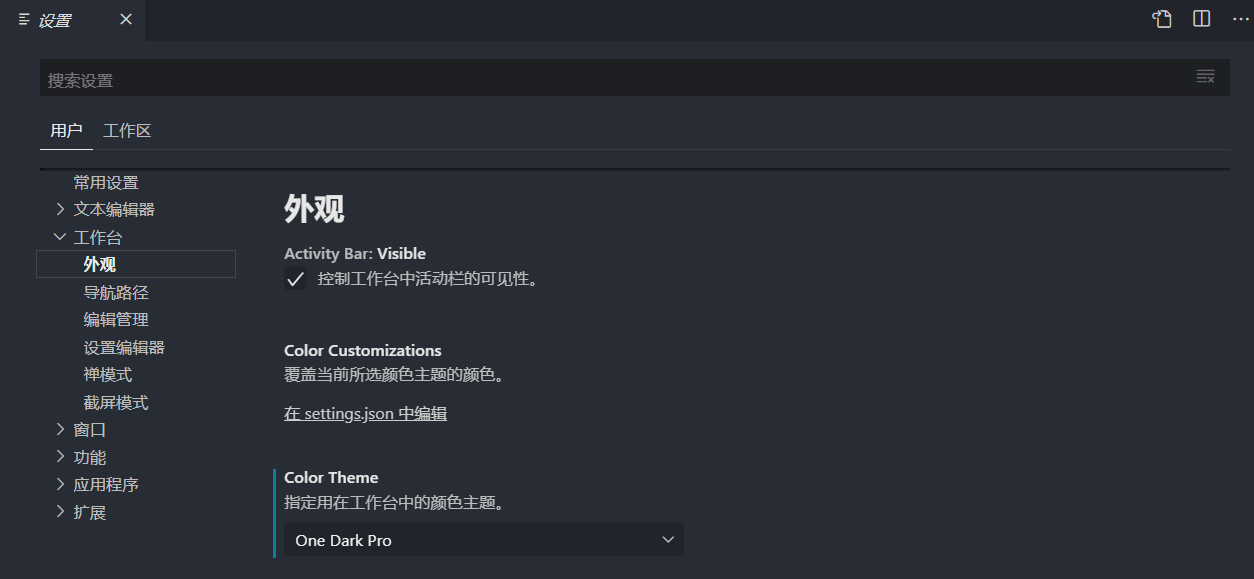Open the 设置编辑器 settings section

[122, 347]
